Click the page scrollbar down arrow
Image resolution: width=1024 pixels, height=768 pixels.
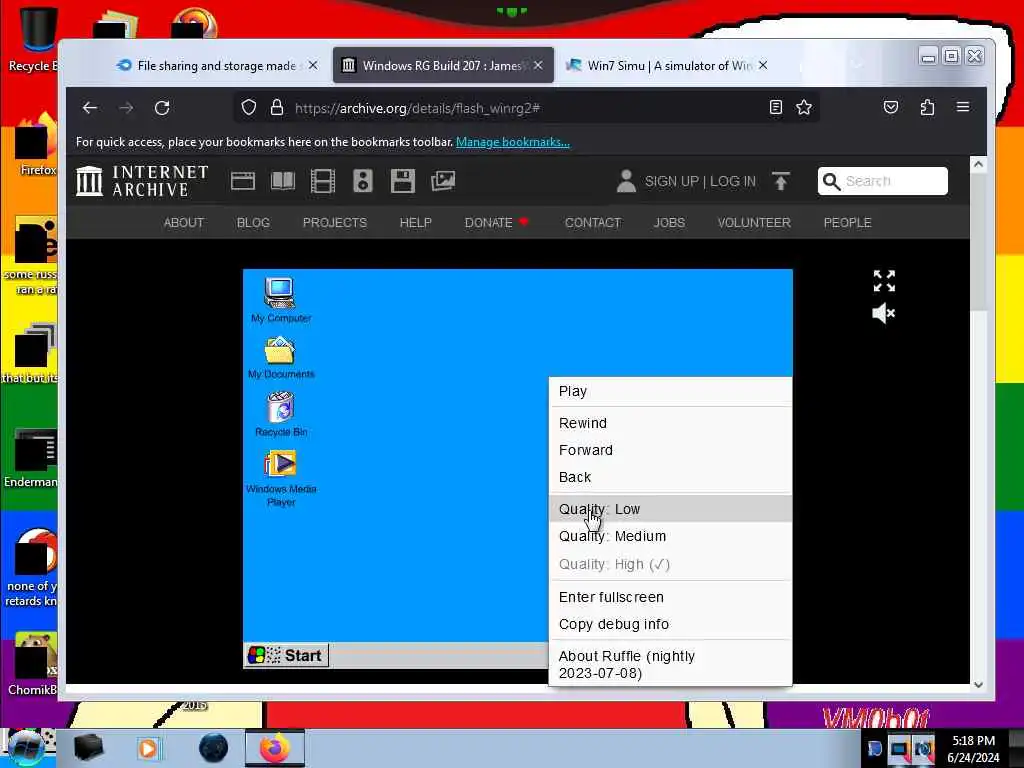pyautogui.click(x=978, y=684)
